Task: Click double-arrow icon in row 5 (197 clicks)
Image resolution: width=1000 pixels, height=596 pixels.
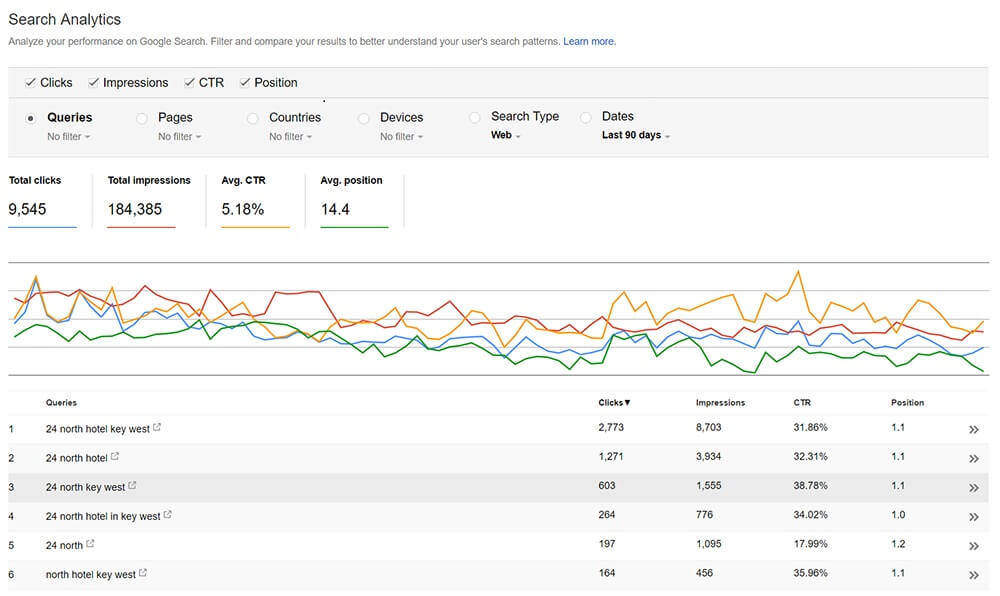Action: point(974,546)
